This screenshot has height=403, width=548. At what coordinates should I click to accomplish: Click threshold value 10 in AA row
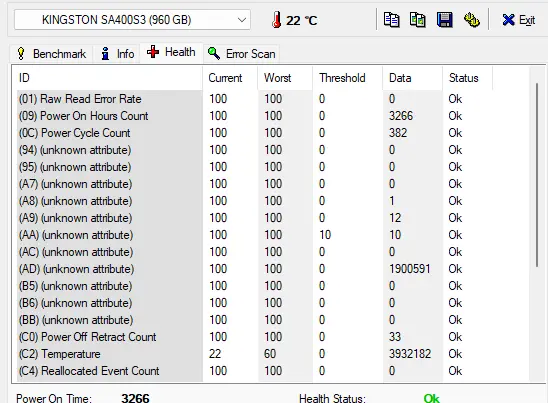point(325,235)
